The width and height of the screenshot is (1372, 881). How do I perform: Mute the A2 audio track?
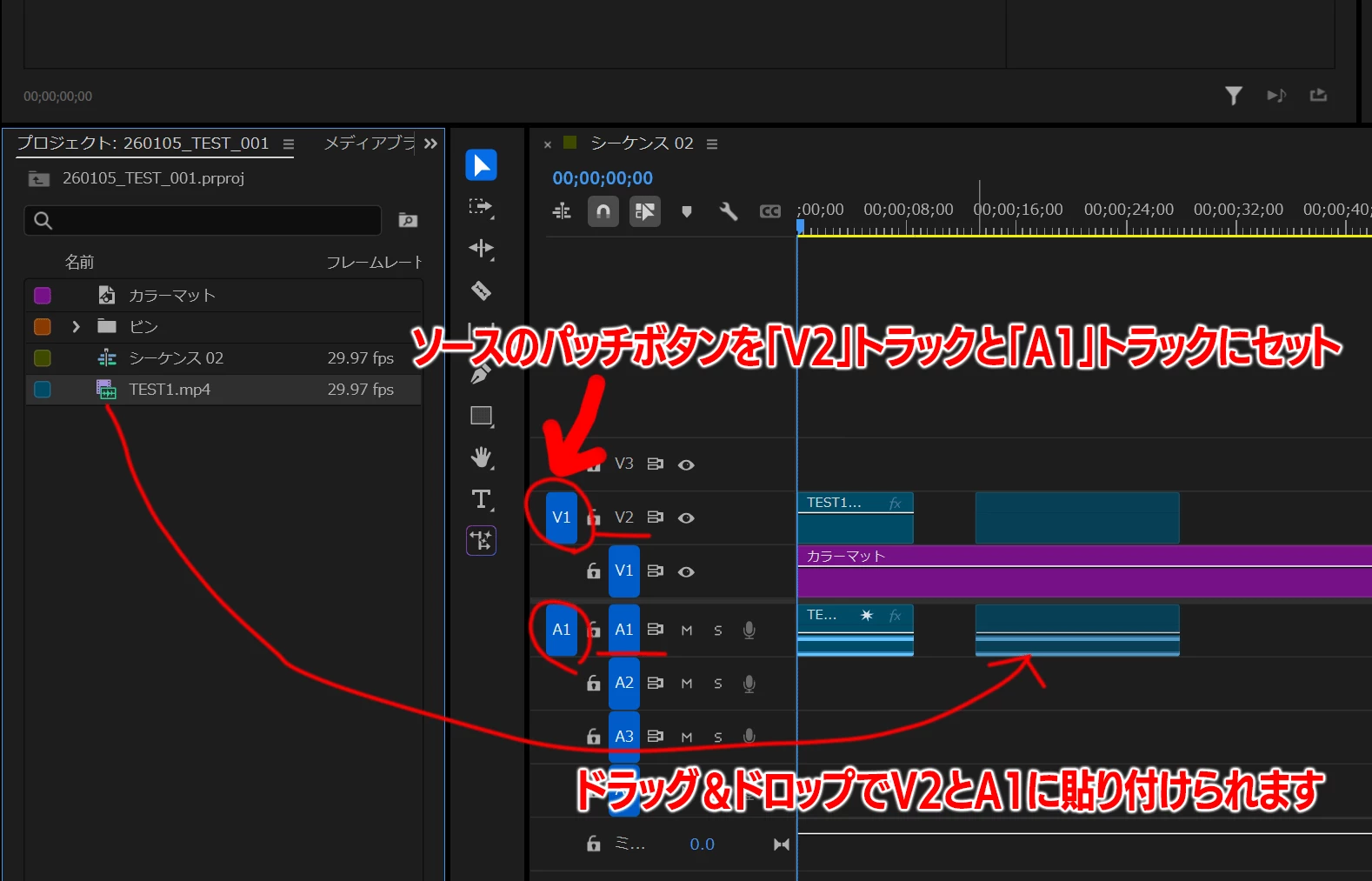point(687,684)
